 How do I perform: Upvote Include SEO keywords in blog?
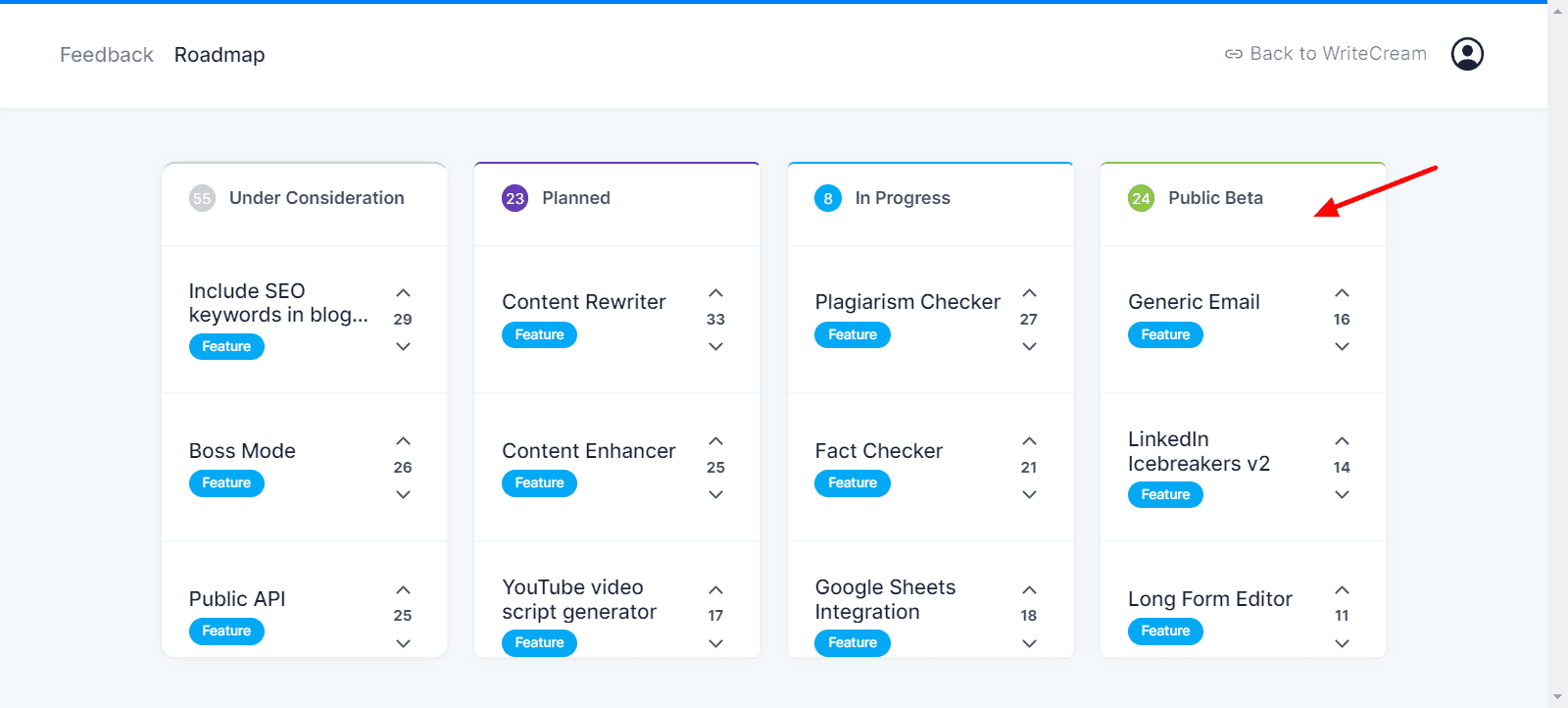coord(403,293)
